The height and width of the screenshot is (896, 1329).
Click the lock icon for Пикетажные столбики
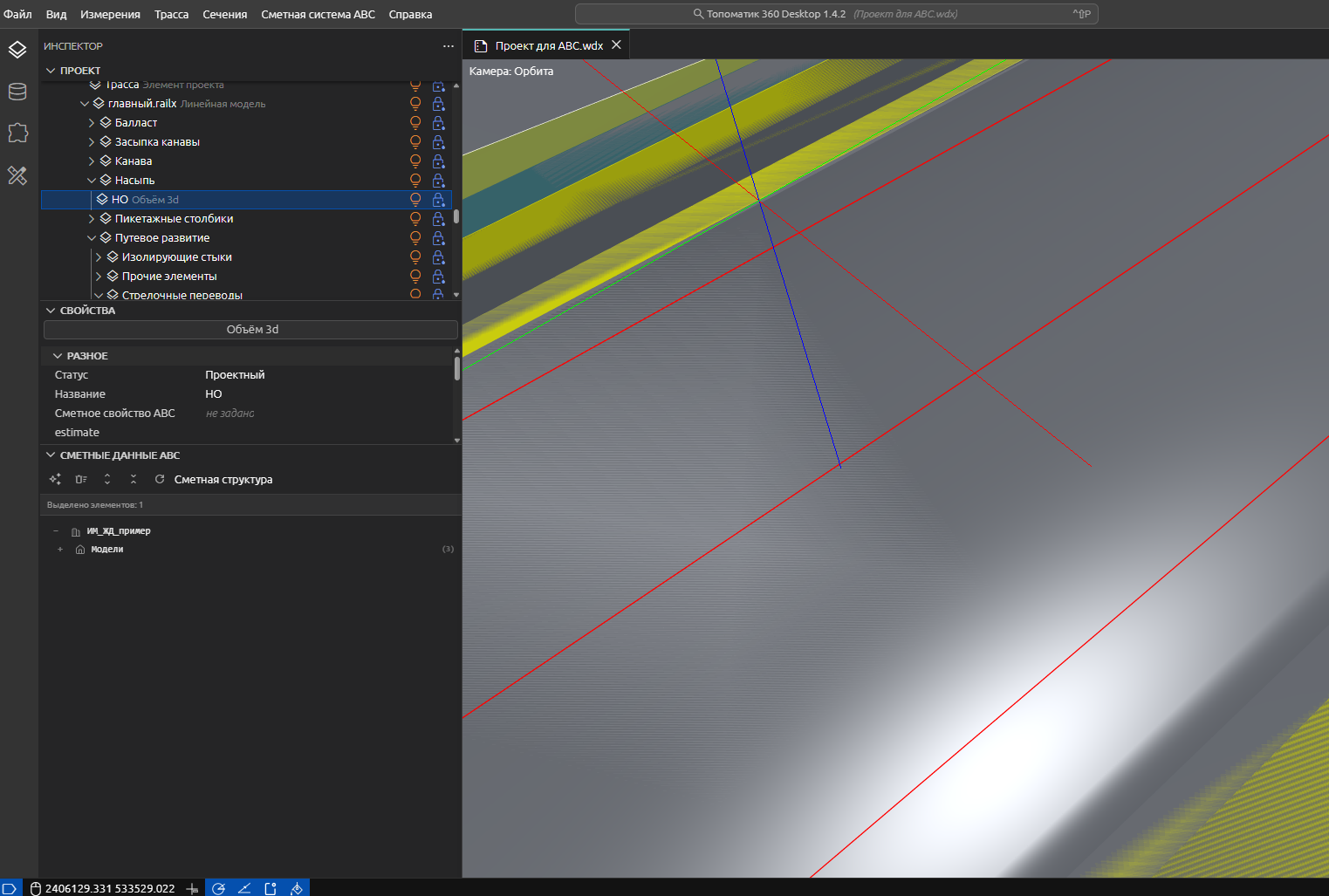click(x=438, y=219)
